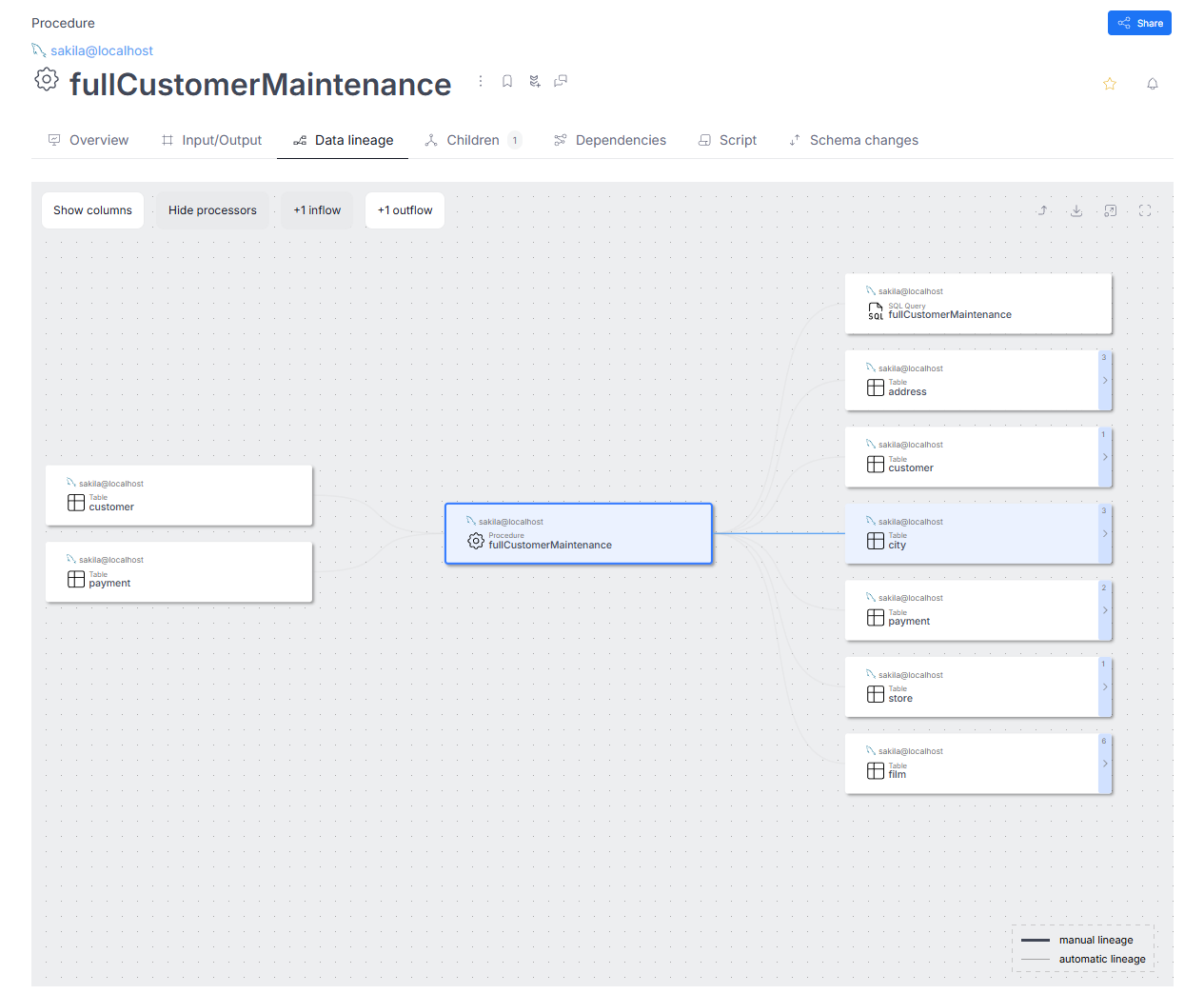View the Schema changes tab
The height and width of the screenshot is (994, 1204).
tap(854, 140)
